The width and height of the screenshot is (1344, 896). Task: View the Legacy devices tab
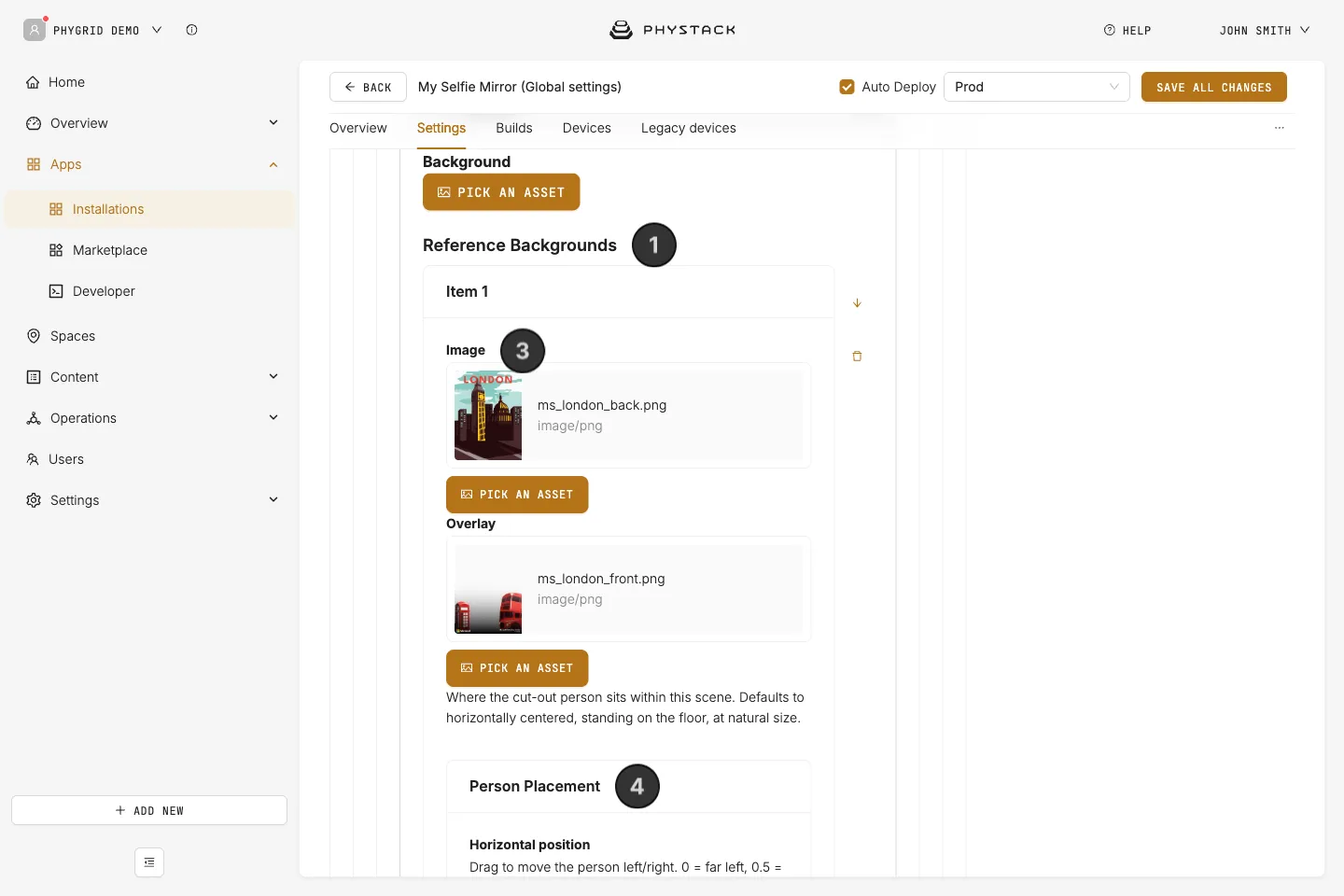pyautogui.click(x=689, y=128)
